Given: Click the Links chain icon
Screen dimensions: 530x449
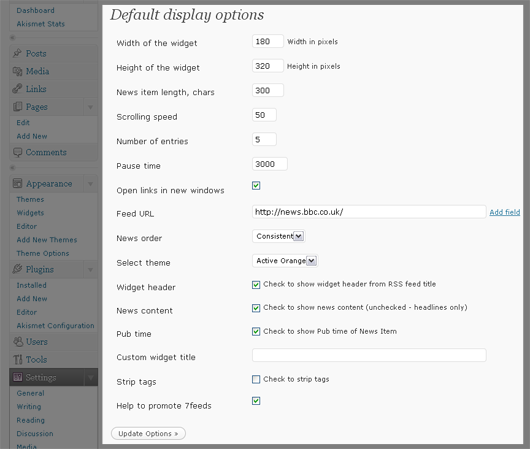Looking at the screenshot, I should click(17, 89).
